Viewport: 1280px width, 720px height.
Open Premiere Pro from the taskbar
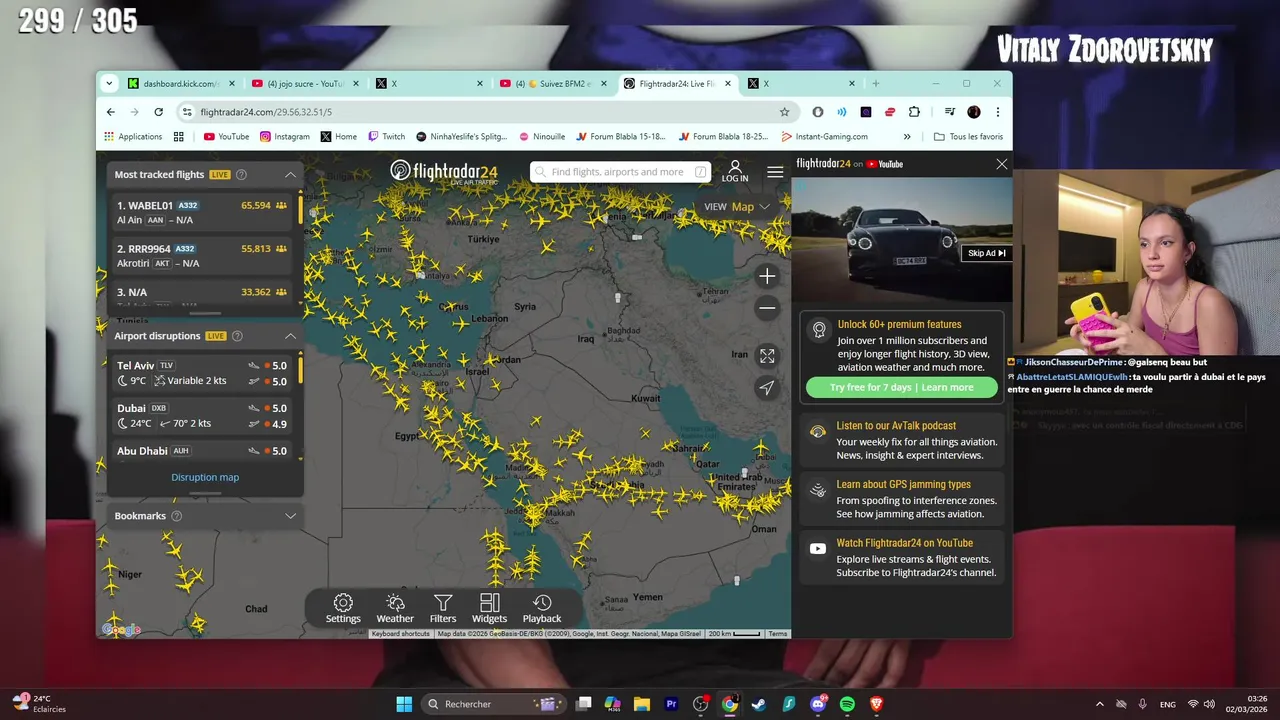(671, 704)
